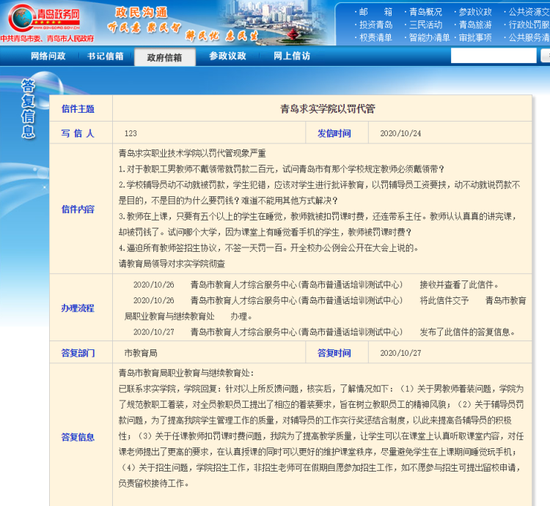Open the 参政议政 navigation tab
Screen dimensions: 550x506
click(228, 56)
